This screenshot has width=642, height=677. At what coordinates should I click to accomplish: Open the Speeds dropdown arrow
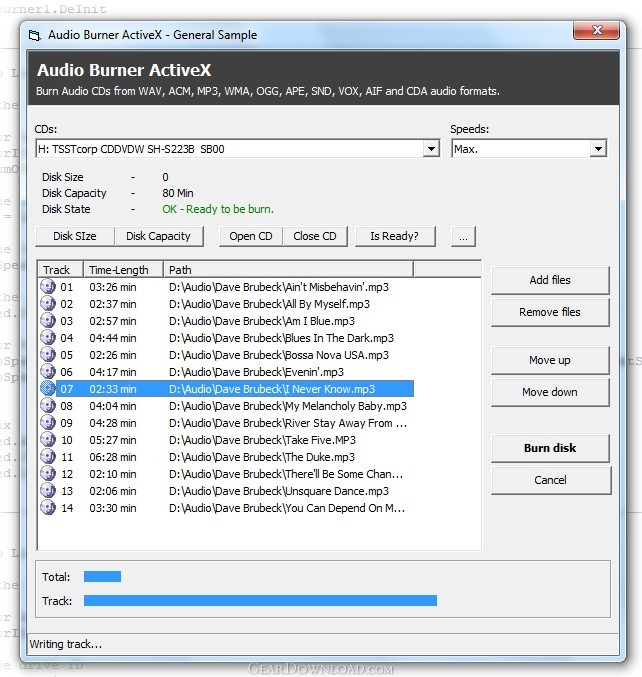pos(598,149)
